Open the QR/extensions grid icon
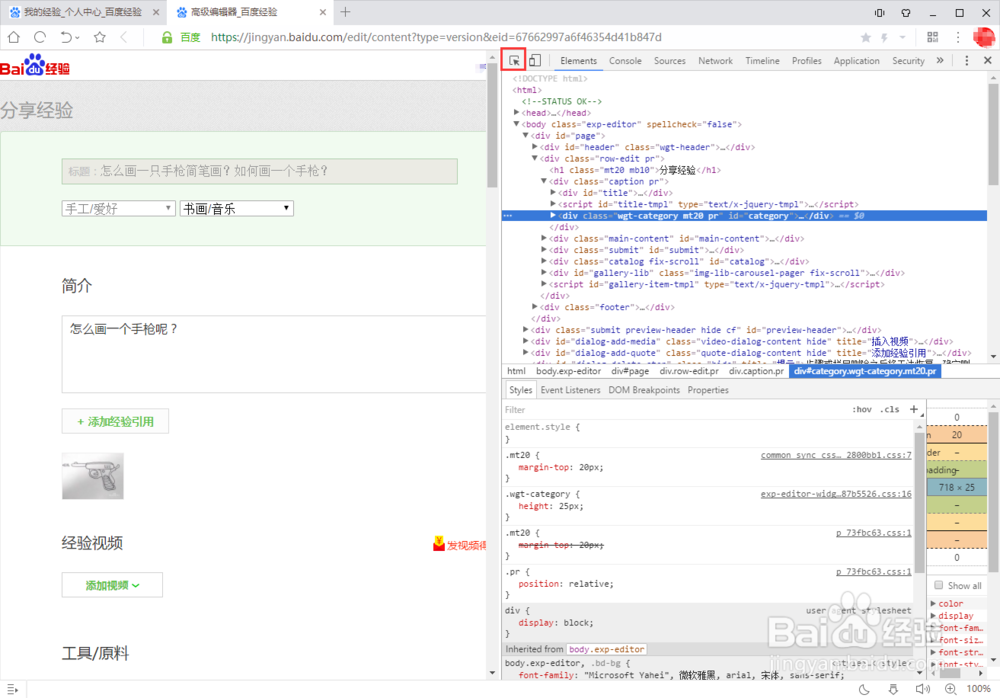 [x=932, y=37]
